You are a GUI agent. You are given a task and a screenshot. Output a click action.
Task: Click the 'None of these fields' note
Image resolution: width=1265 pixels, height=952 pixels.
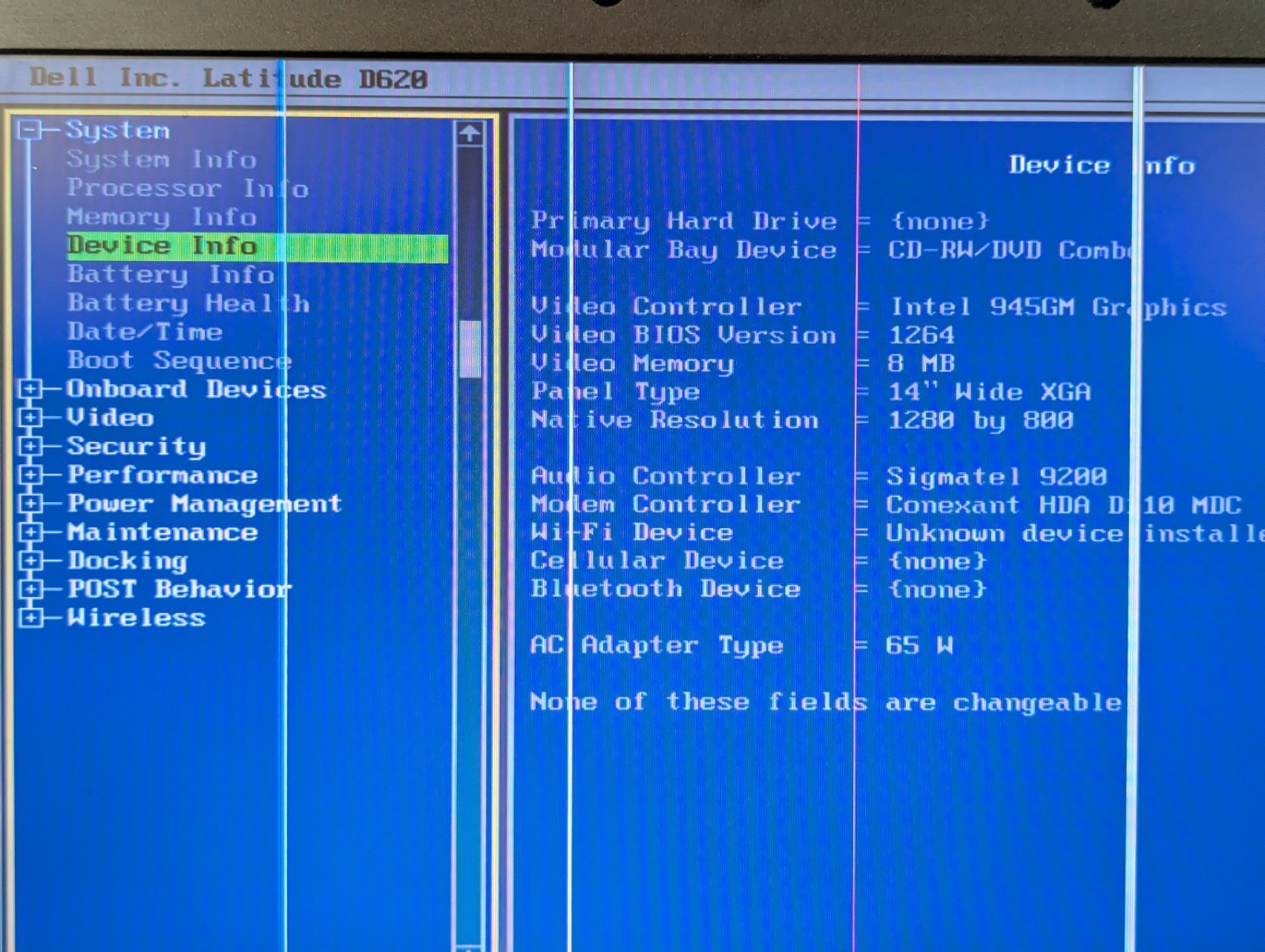coord(826,702)
